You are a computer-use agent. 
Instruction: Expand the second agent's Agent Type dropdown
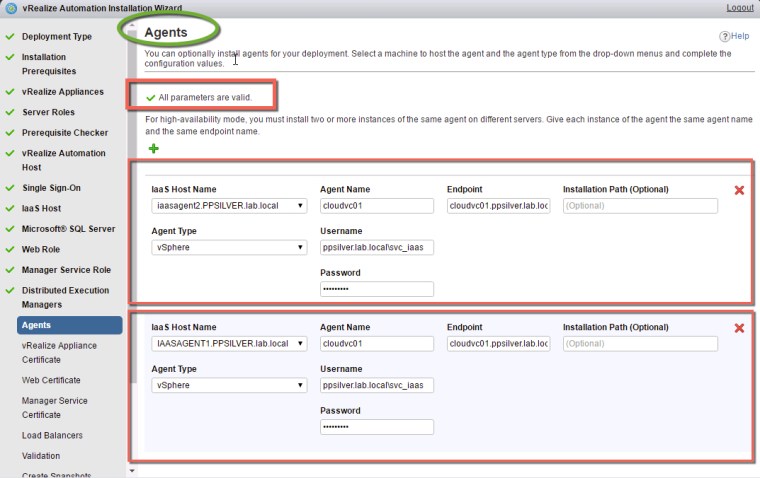click(228, 385)
